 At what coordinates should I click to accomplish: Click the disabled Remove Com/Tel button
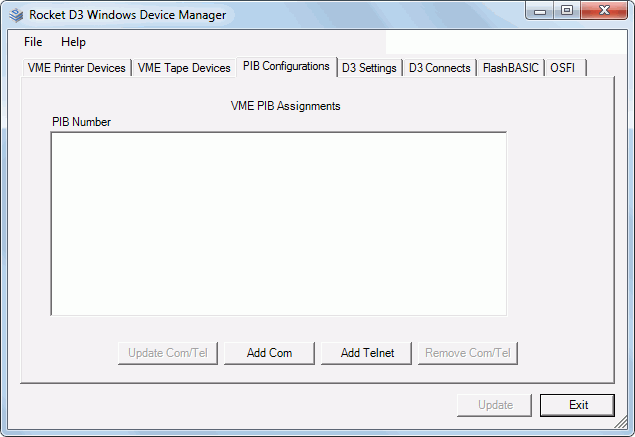coord(468,353)
